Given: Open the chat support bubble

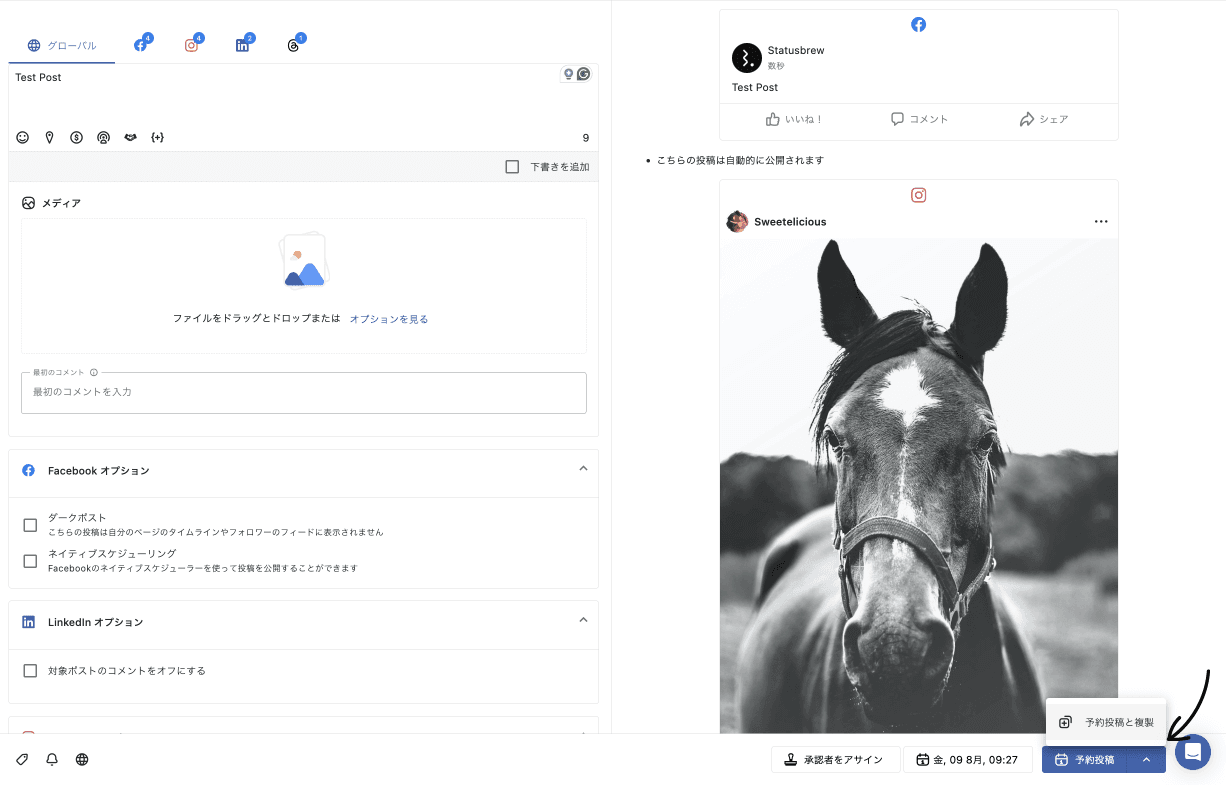Looking at the screenshot, I should pos(1192,752).
